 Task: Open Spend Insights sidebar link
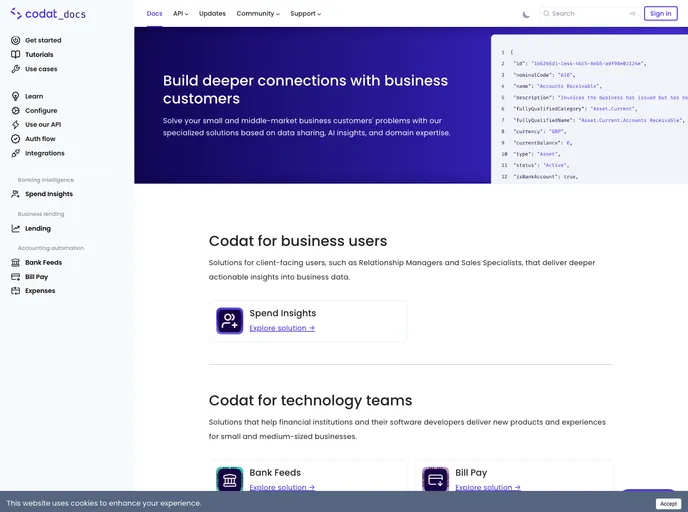[49, 194]
